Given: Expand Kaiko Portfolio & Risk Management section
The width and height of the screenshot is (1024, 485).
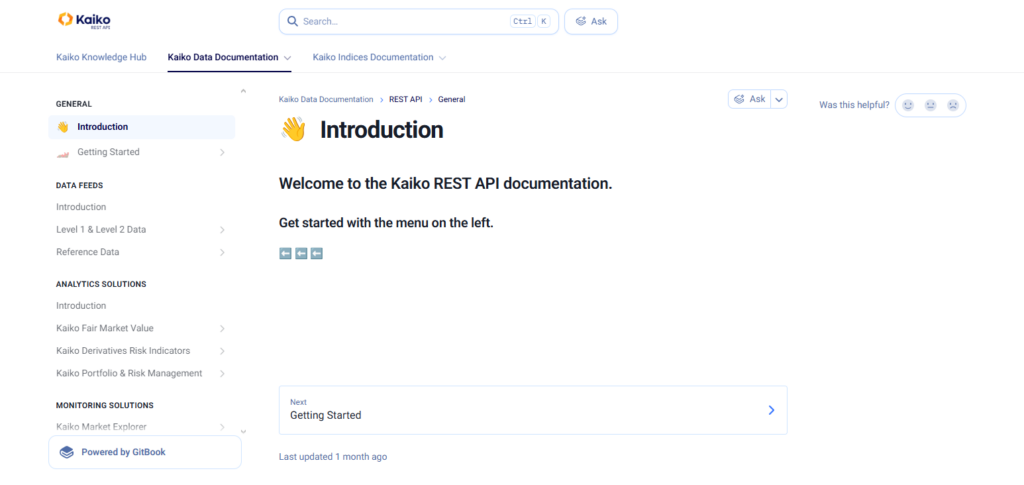Looking at the screenshot, I should point(222,373).
